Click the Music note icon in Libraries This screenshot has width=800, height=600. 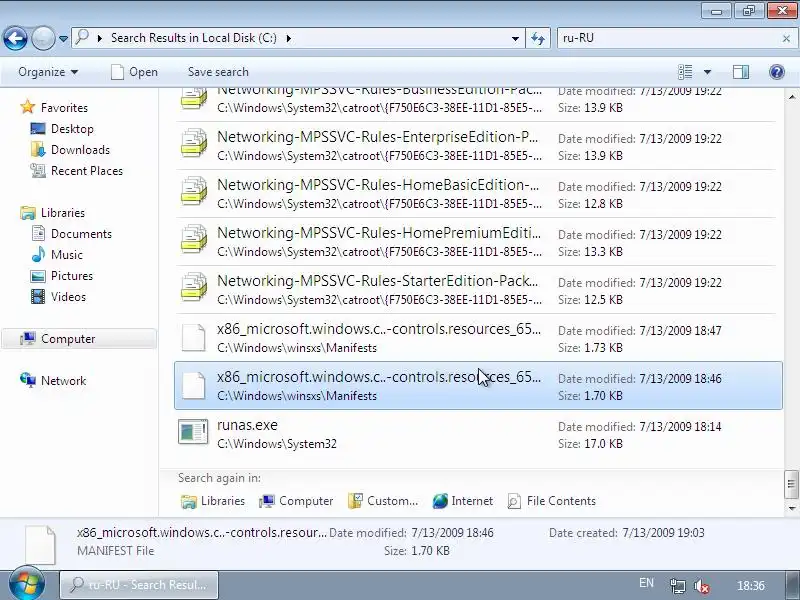pos(38,254)
